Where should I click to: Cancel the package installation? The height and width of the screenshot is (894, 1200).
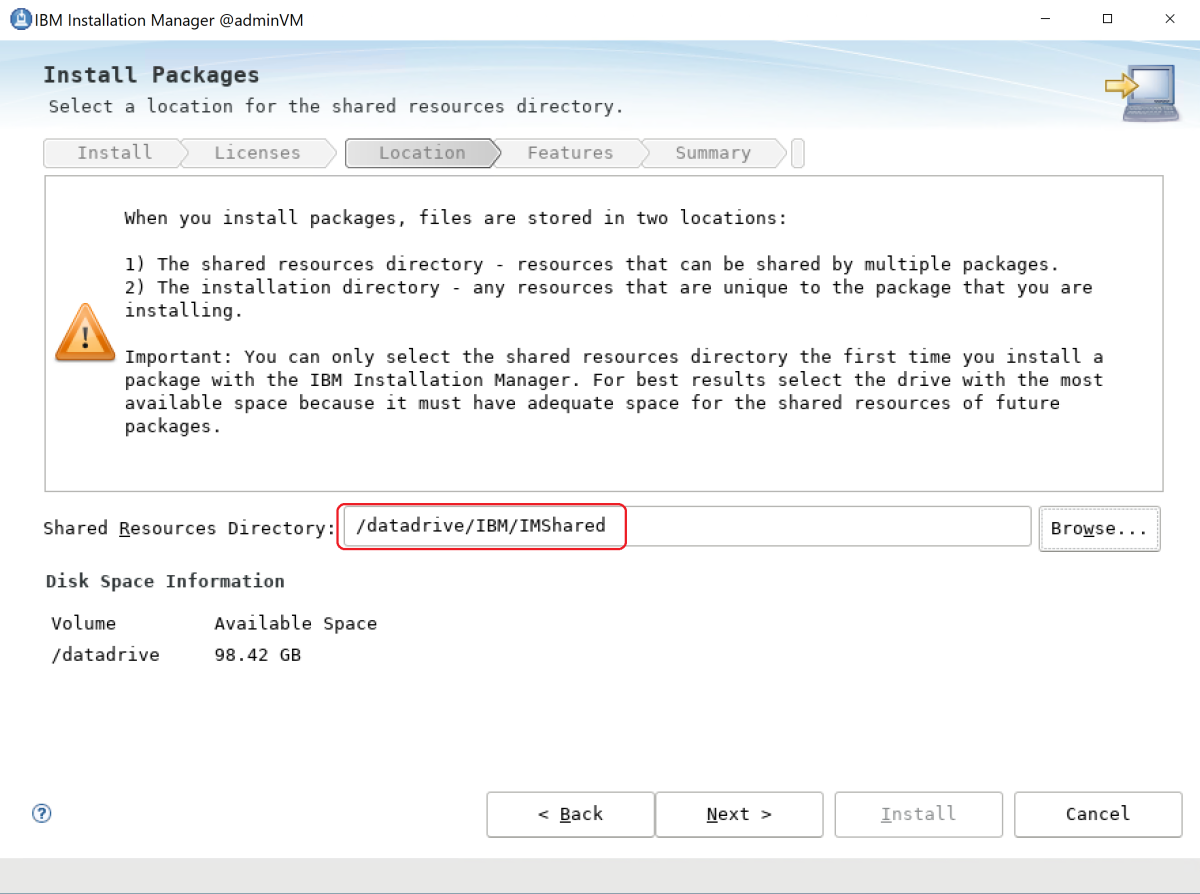tap(1097, 814)
